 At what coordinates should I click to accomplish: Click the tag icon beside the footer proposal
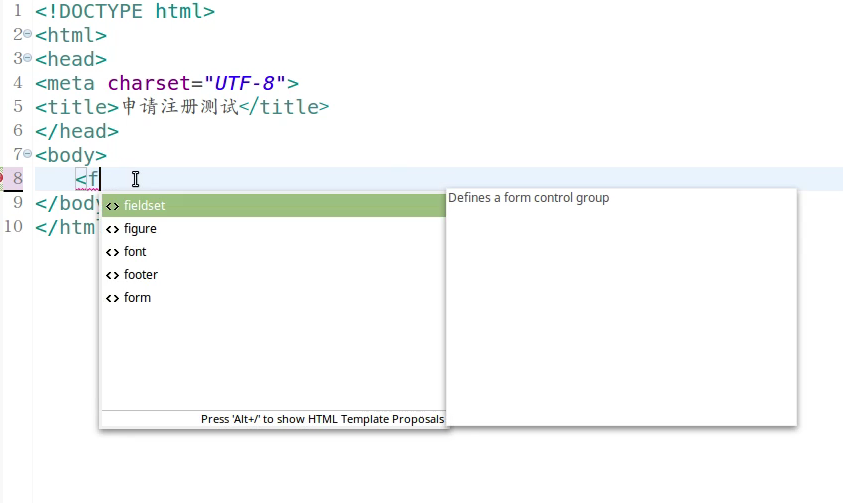pyautogui.click(x=112, y=275)
